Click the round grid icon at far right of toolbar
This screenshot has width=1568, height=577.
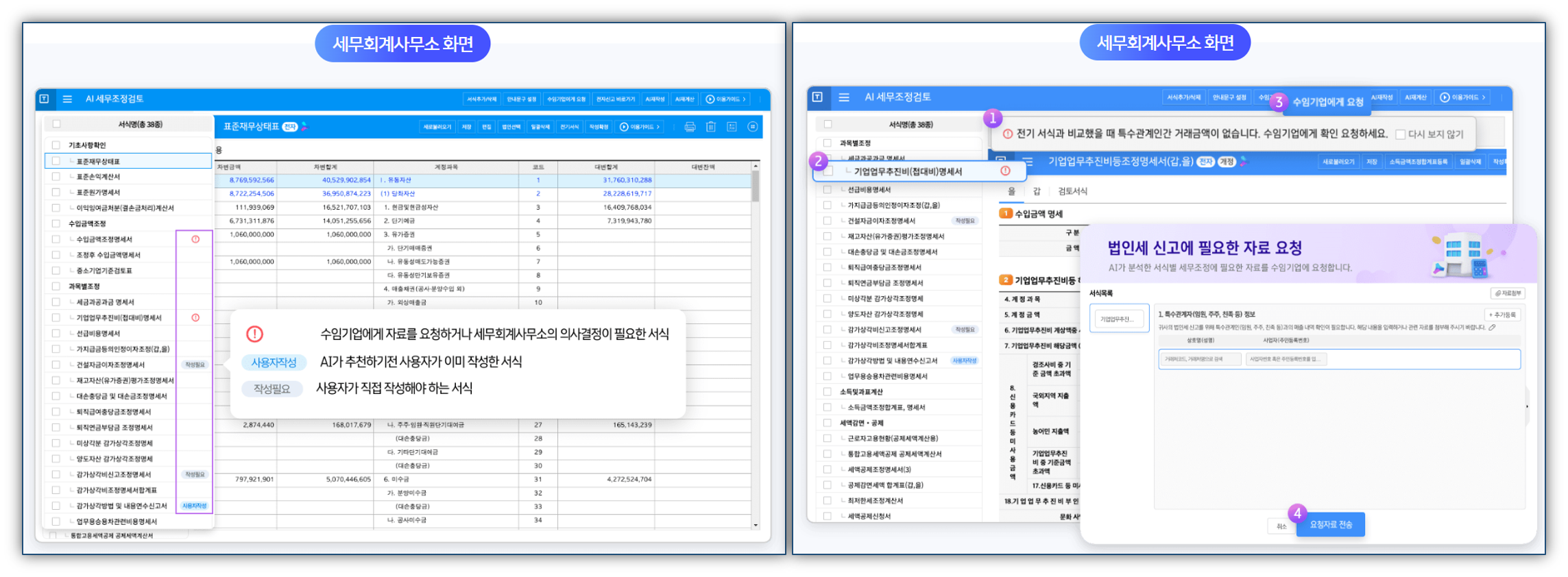click(x=752, y=127)
